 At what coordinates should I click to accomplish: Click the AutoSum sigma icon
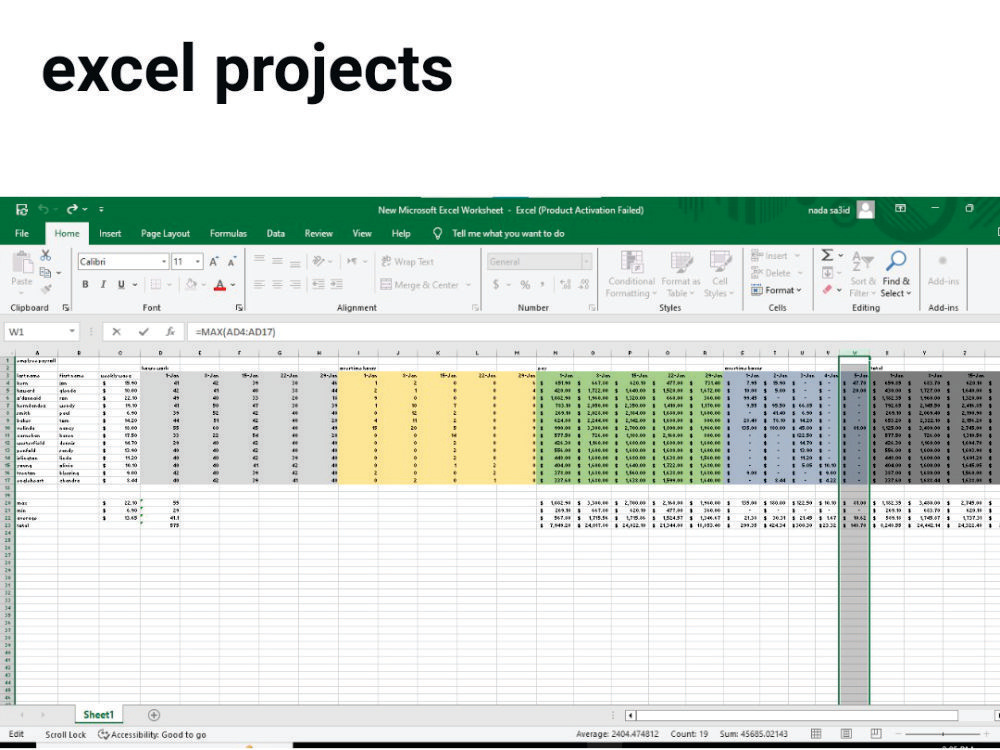827,255
